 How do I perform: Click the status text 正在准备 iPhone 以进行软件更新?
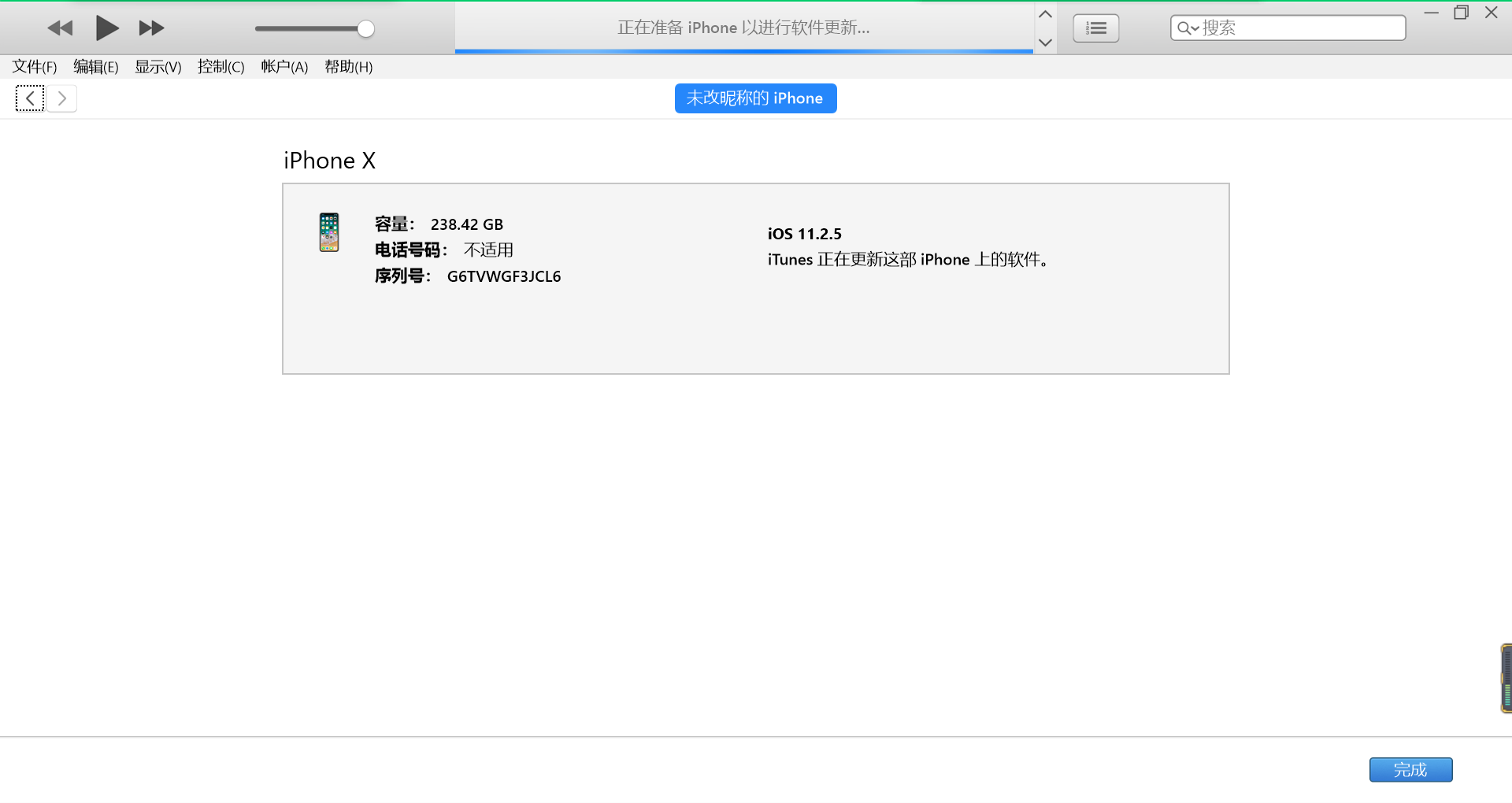tap(743, 28)
